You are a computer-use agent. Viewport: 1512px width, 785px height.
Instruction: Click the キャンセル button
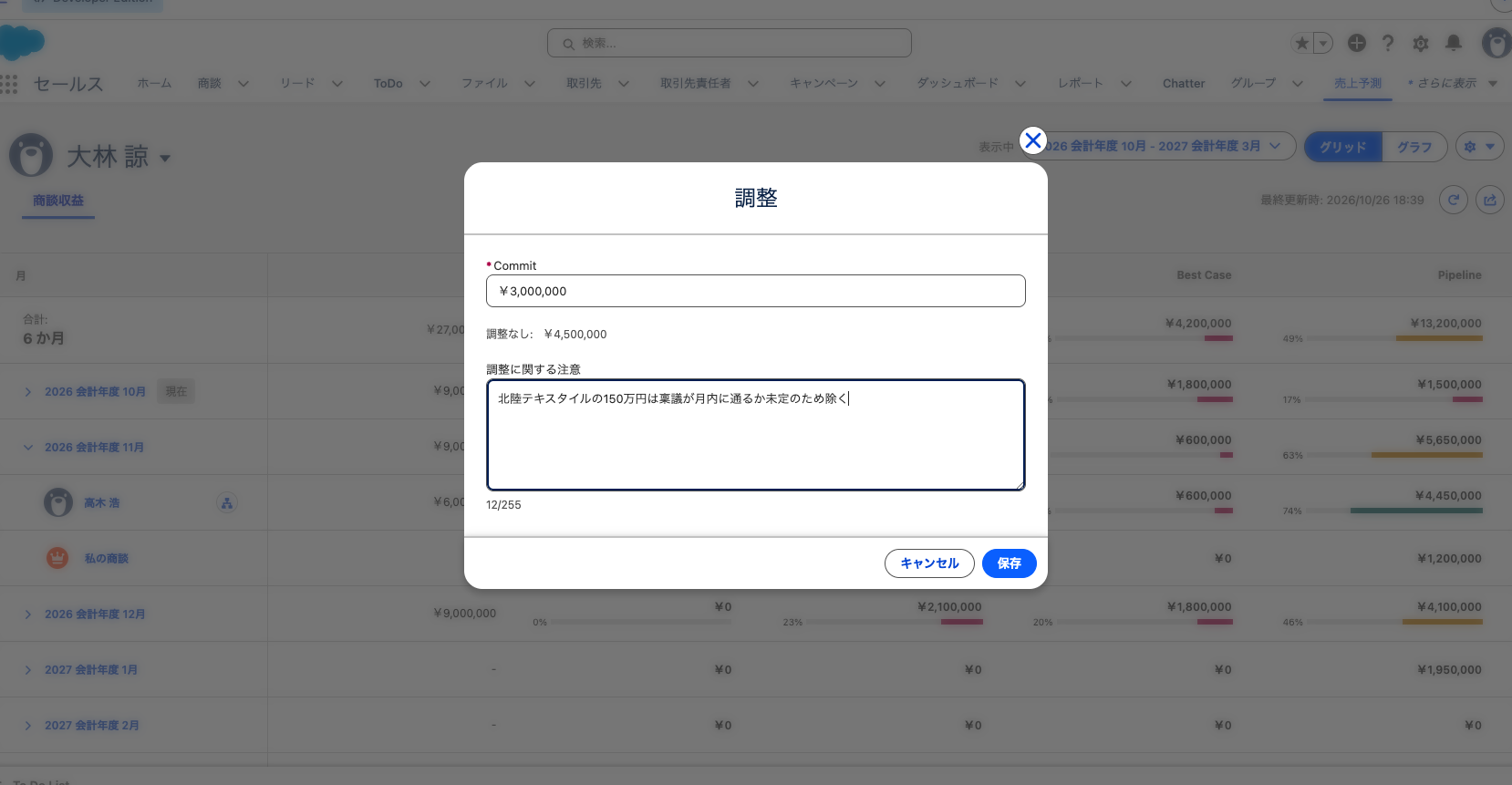929,563
